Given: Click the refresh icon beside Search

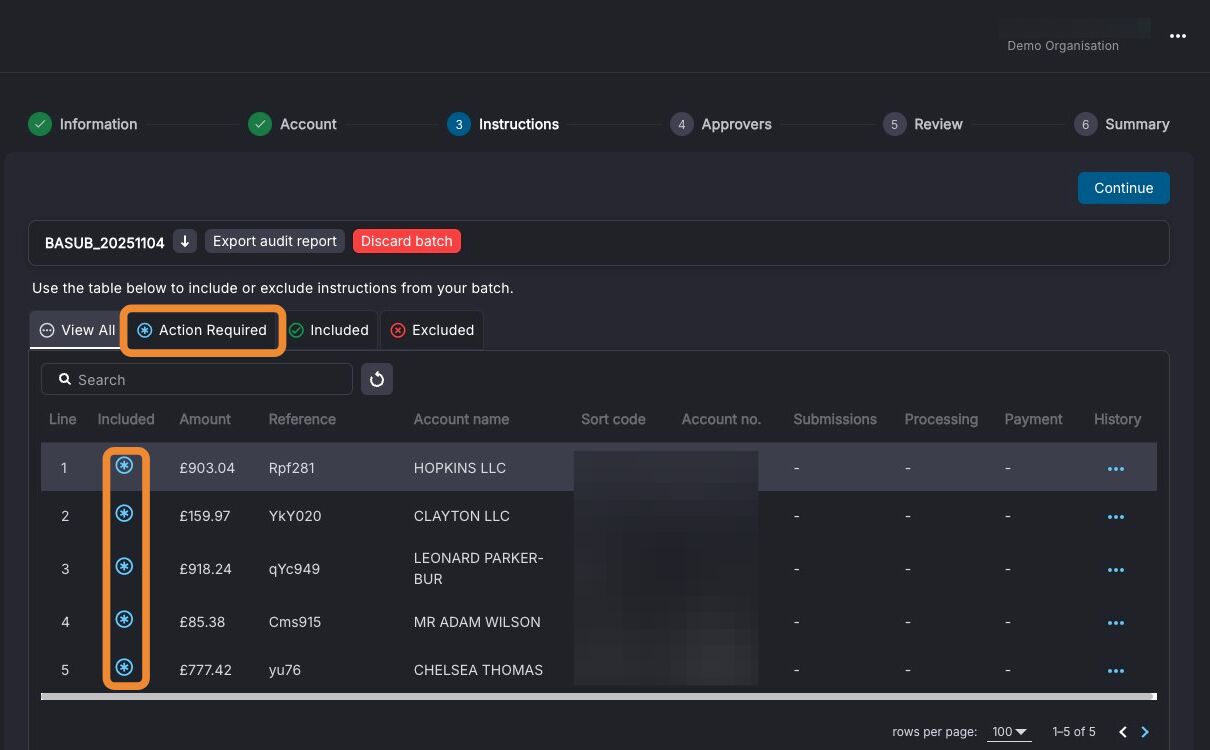Looking at the screenshot, I should click(x=377, y=379).
